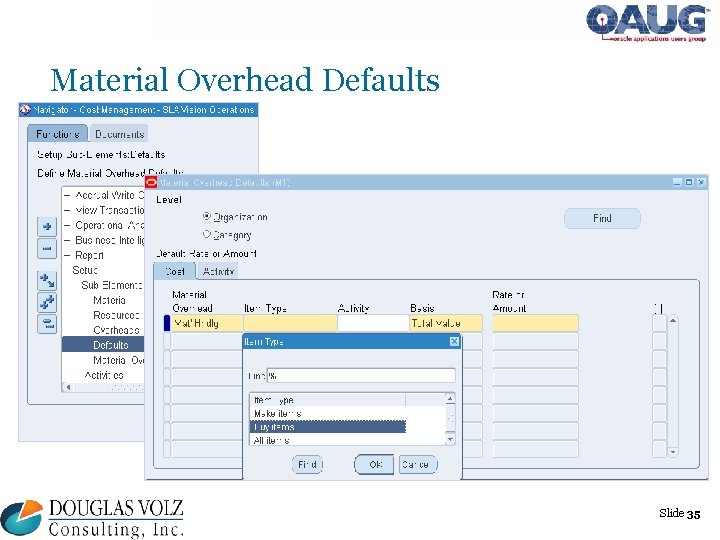Screen dimensions: 720x540
Task: Select Overheads under Sub-Elements in Navigator
Action: (x=116, y=330)
